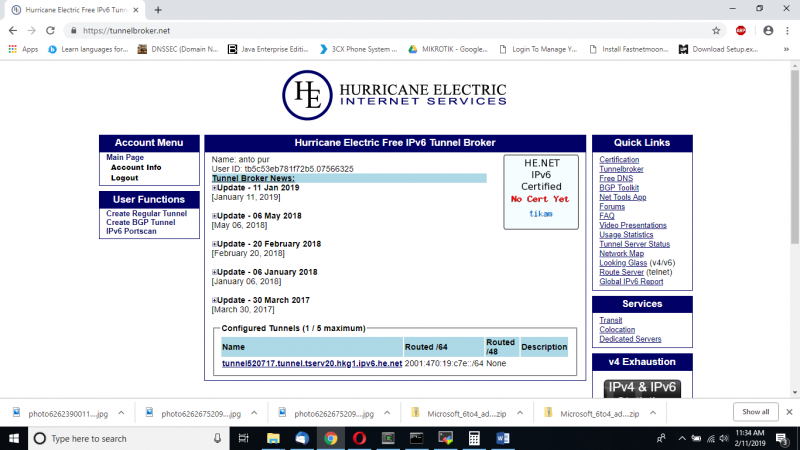Viewport: 800px width, 450px height.
Task: Open the Dedicated Servers link
Action: [x=630, y=339]
